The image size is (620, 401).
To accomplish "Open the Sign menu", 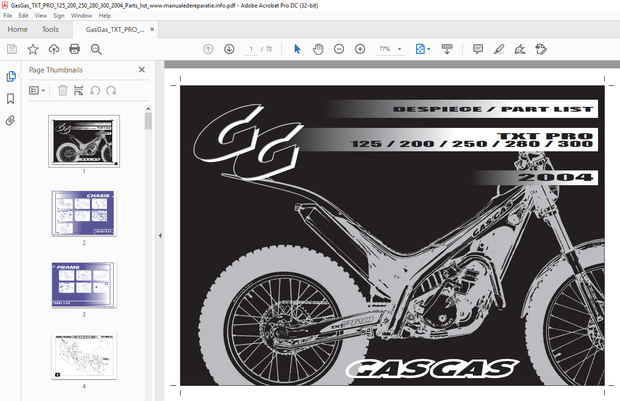I will pos(59,15).
